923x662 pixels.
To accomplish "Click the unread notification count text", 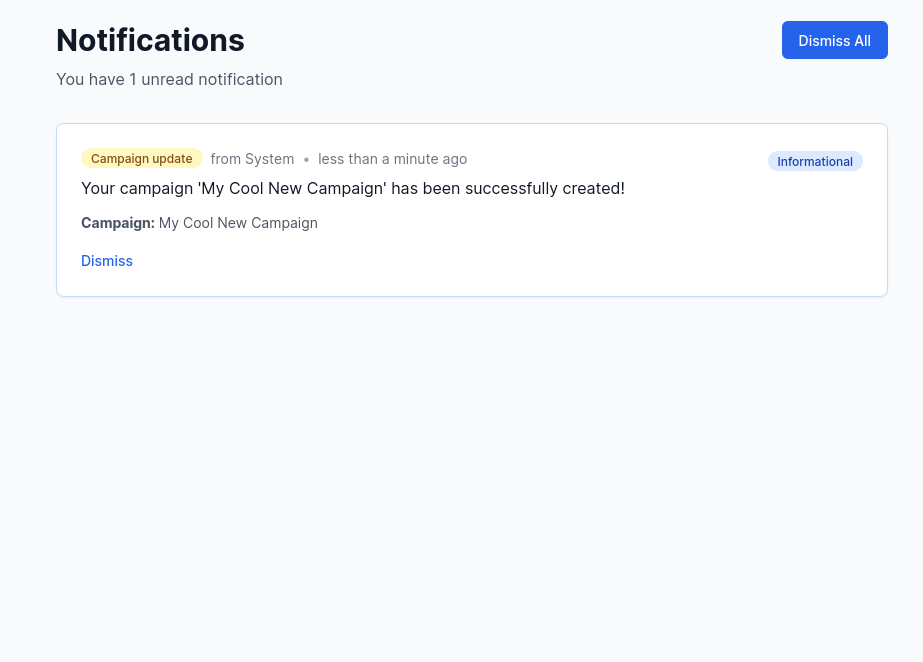I will pos(169,79).
